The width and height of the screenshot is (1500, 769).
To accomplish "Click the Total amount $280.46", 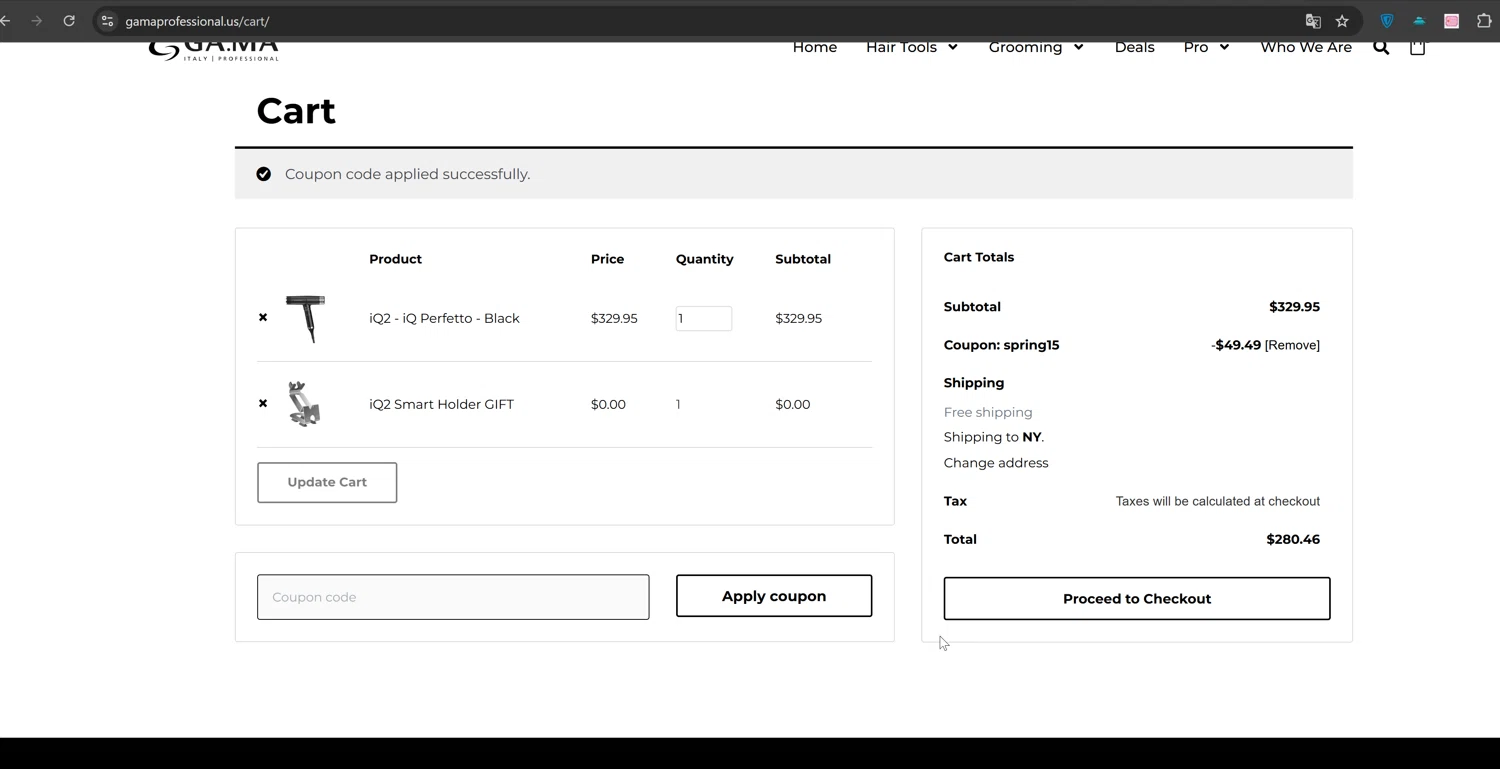I will 1293,539.
